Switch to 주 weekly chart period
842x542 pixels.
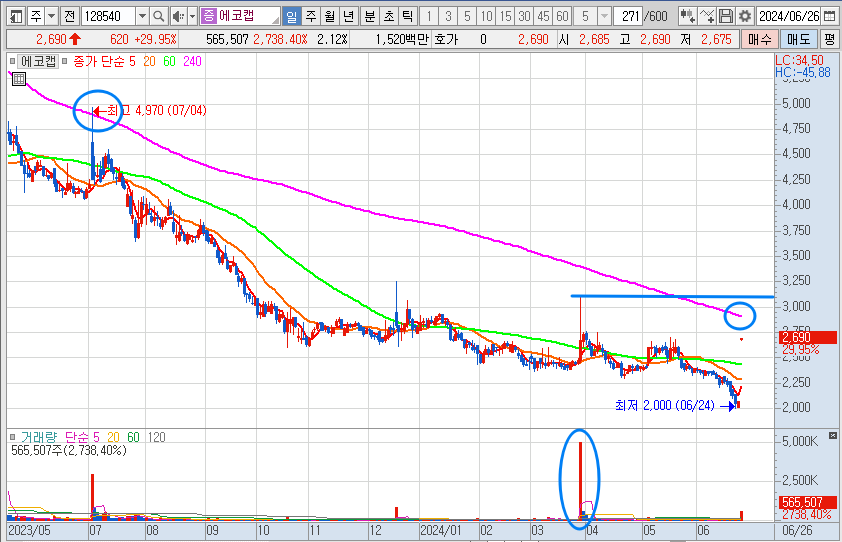(311, 16)
